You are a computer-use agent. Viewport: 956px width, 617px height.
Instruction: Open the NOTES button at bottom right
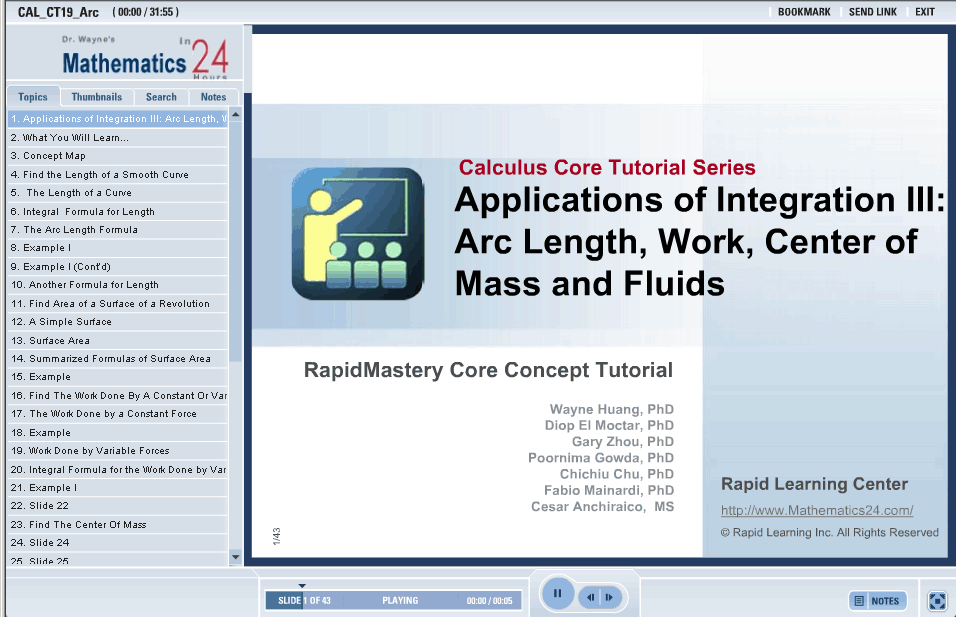pyautogui.click(x=878, y=601)
